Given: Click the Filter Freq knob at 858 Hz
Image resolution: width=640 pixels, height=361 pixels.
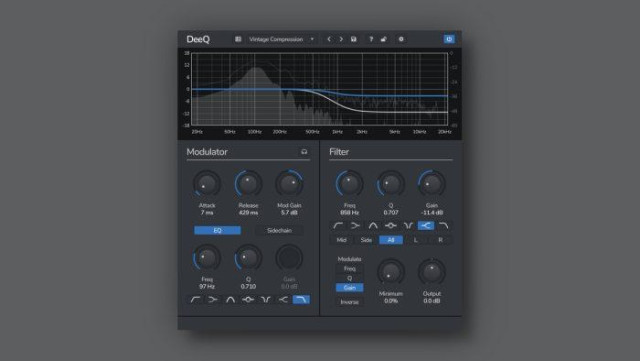Looking at the screenshot, I should (349, 184).
